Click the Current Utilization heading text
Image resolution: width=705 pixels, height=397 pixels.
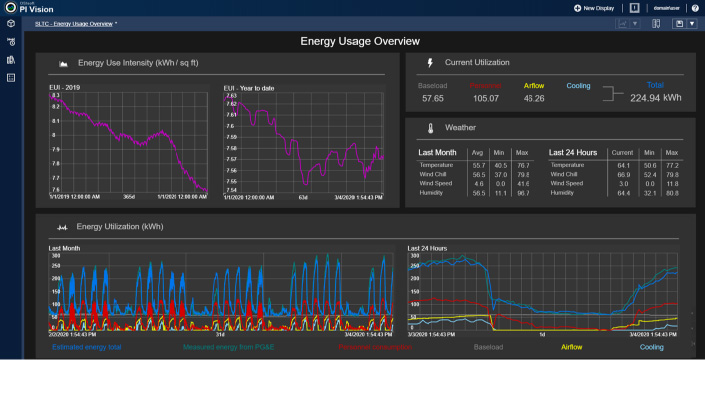pyautogui.click(x=477, y=62)
